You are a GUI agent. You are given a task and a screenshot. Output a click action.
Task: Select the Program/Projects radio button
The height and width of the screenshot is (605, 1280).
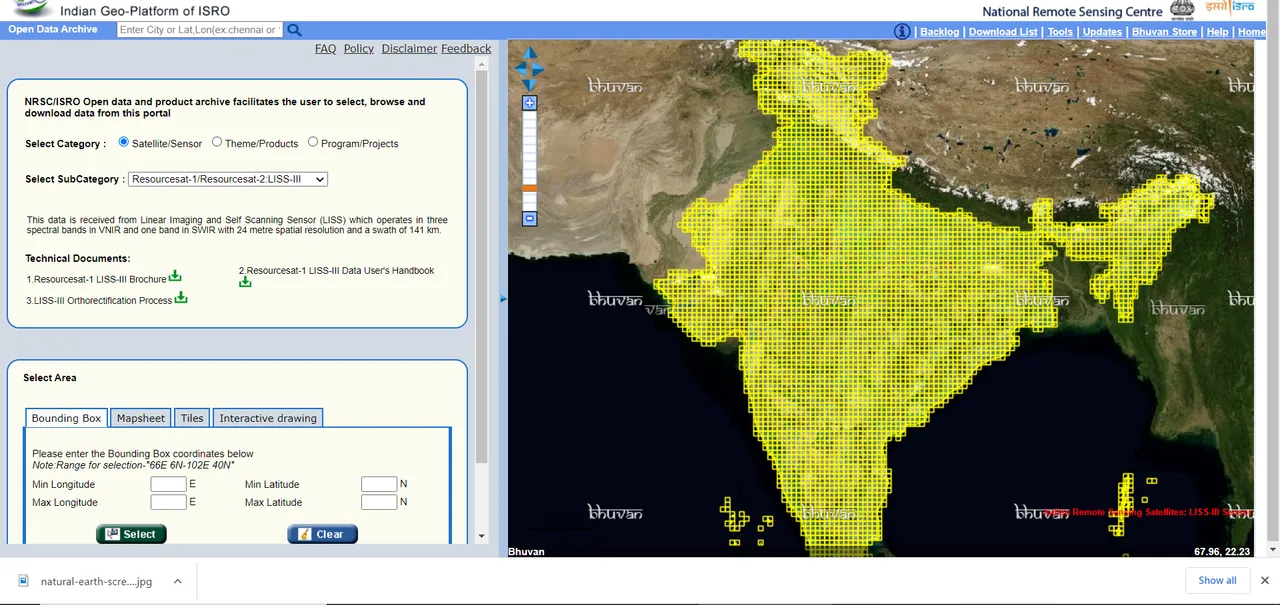click(x=313, y=142)
